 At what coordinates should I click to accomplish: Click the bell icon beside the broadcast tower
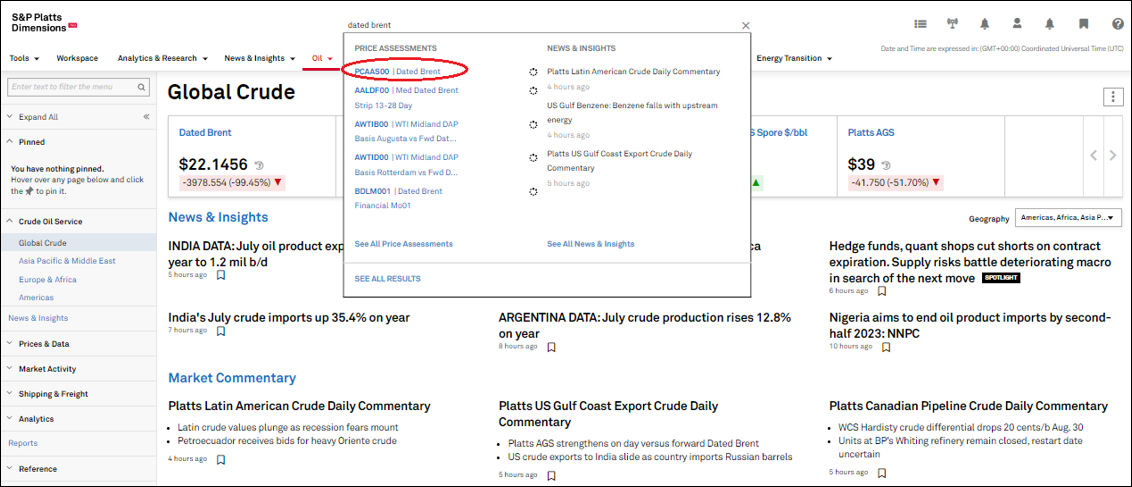[985, 24]
